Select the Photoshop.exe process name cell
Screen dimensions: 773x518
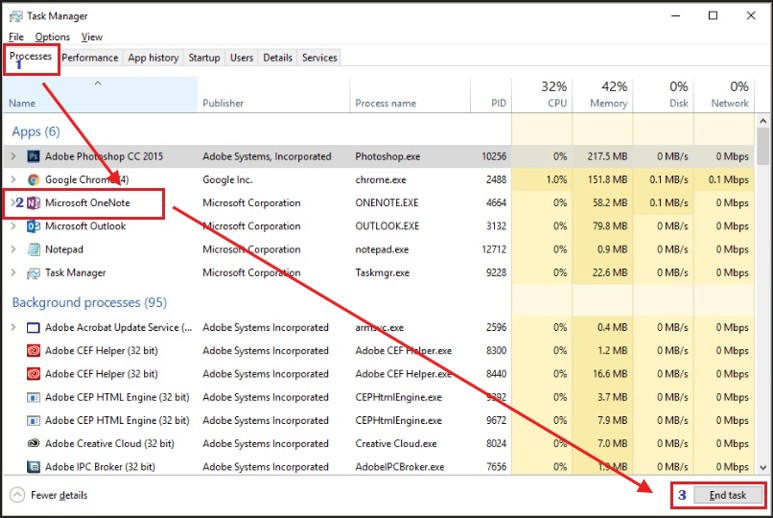(x=387, y=157)
